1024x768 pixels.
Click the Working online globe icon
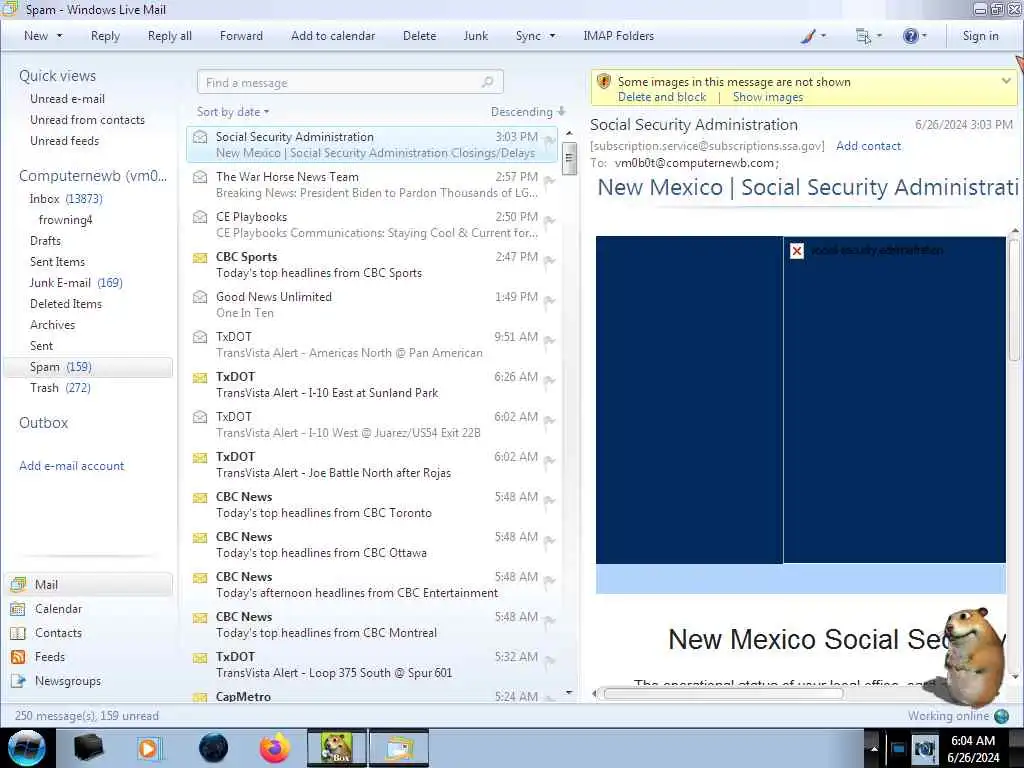1001,716
